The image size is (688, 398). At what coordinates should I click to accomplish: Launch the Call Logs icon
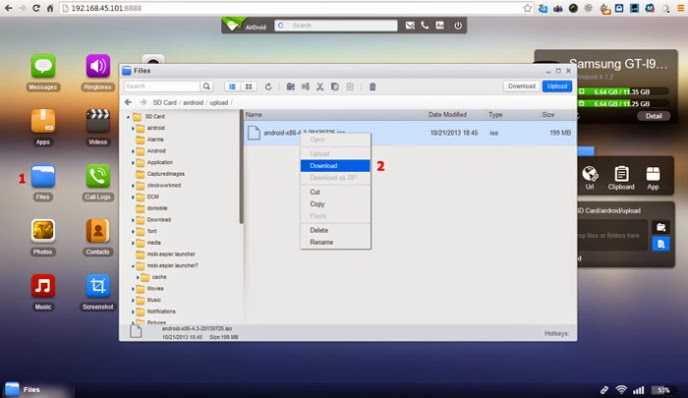coord(97,176)
